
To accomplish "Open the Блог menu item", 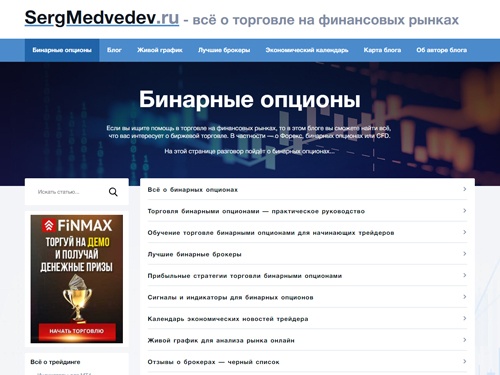I will point(114,50).
